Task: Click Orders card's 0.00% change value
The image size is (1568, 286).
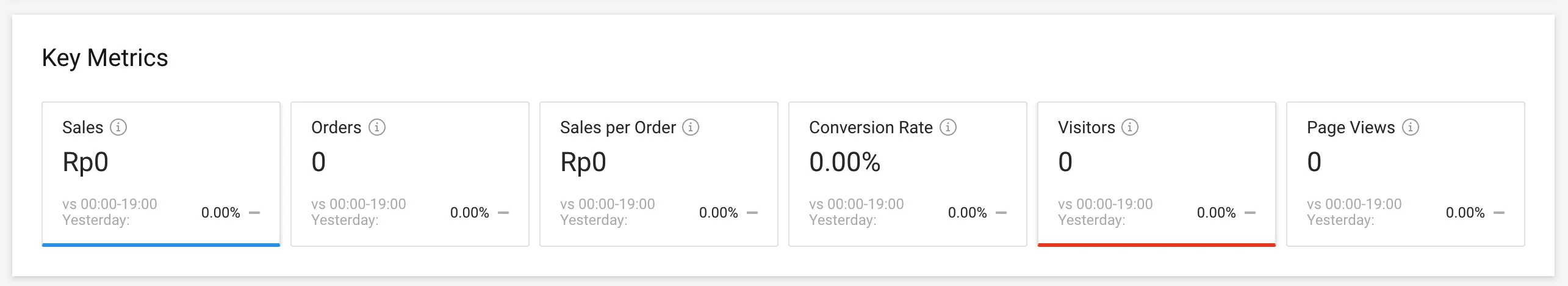Action: 469,213
